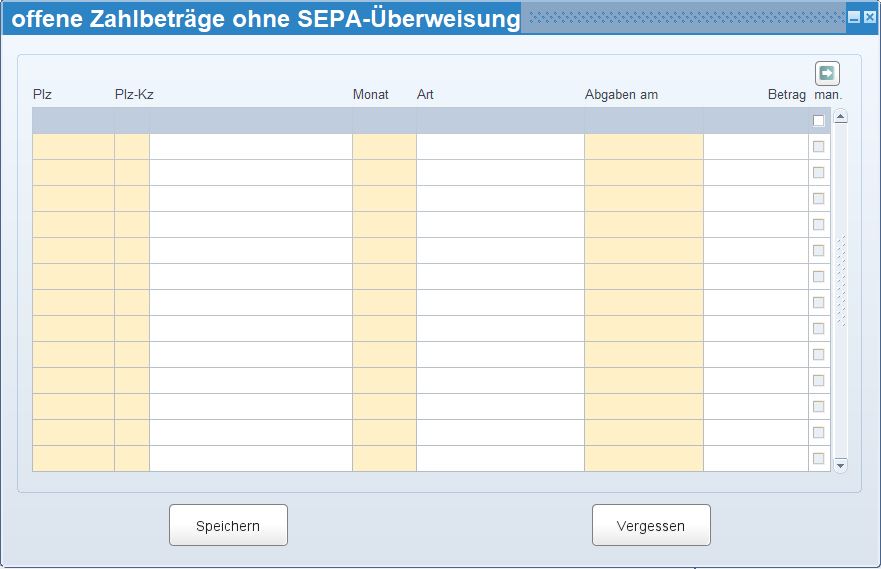Minimize the offene Zahlbeträge window
Screen dimensions: 881x569
pyautogui.click(x=854, y=18)
